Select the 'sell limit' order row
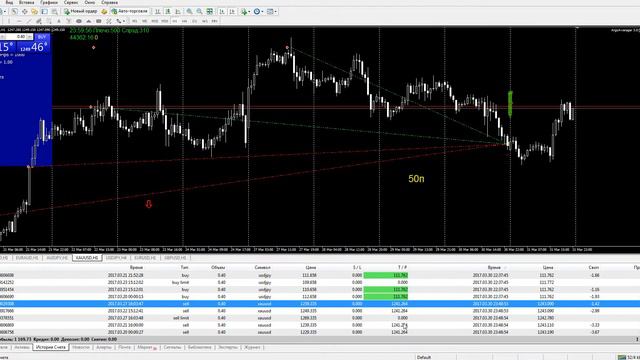Image resolution: width=640 pixels, height=360 pixels. click(x=320, y=318)
